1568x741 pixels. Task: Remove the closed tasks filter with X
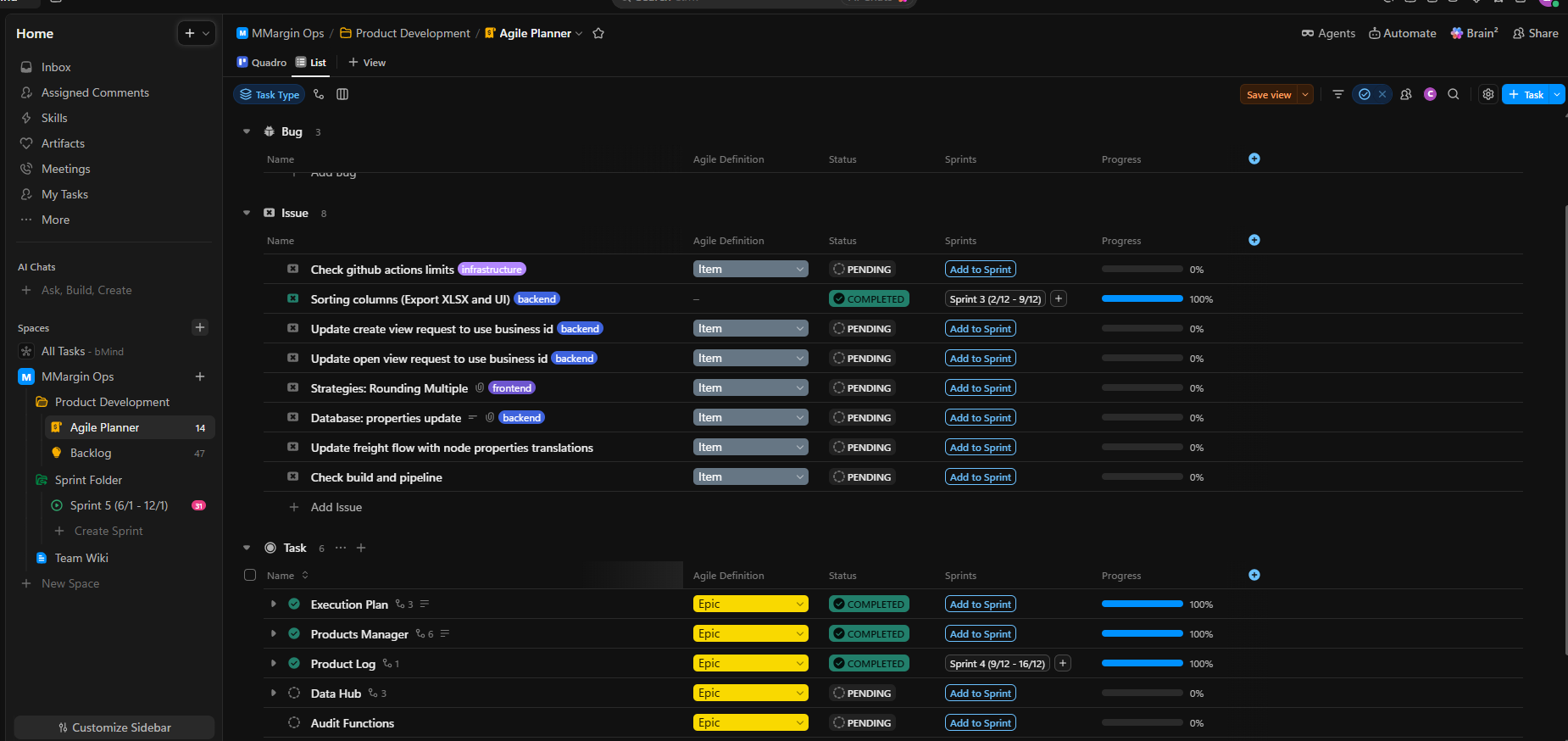1382,94
